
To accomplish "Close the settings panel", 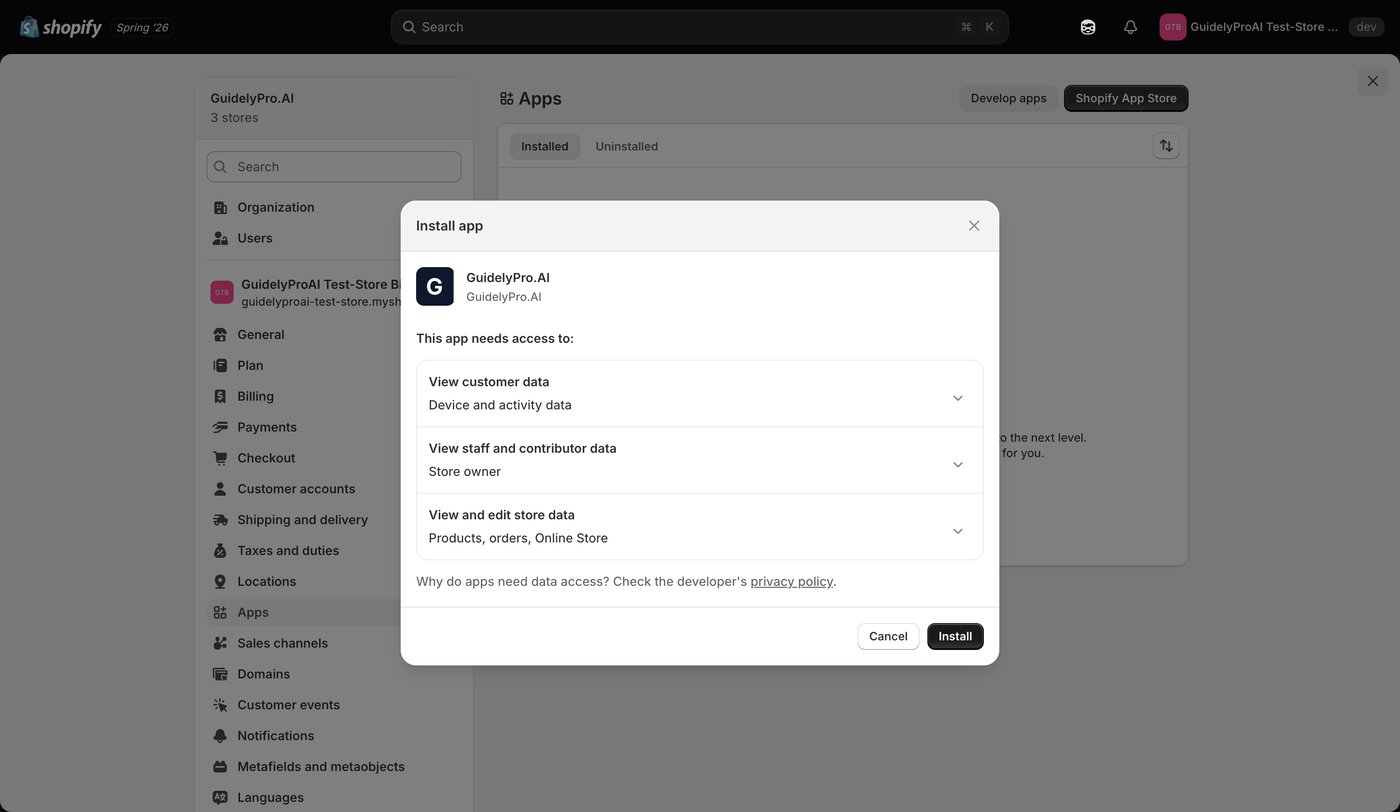I will click(x=1373, y=81).
